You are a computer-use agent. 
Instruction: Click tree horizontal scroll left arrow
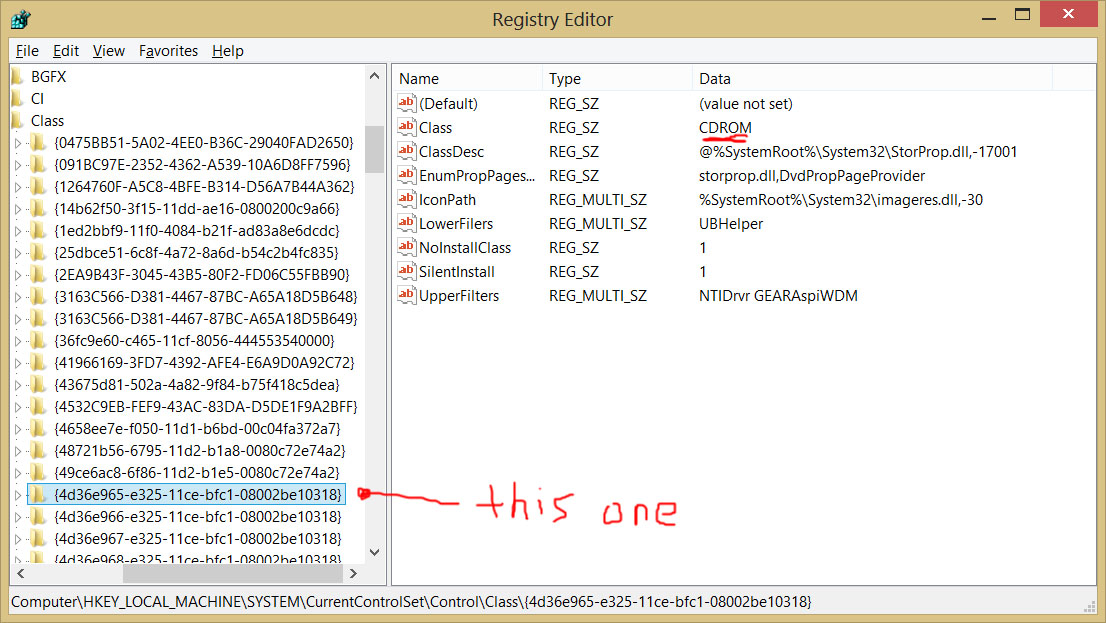point(20,574)
